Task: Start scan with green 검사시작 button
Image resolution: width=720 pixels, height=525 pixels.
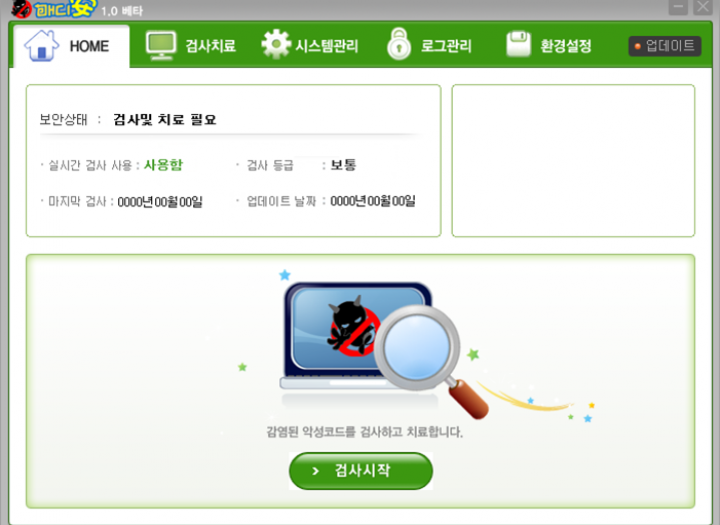Action: [x=361, y=471]
